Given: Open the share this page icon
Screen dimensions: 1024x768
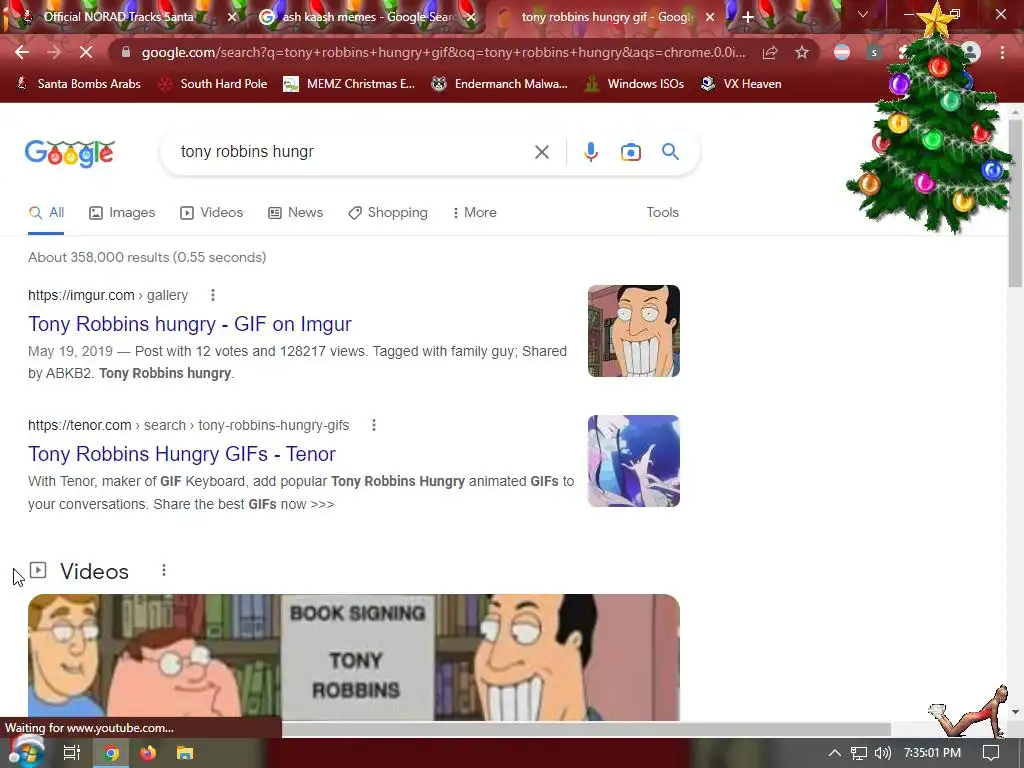Looking at the screenshot, I should [x=770, y=52].
